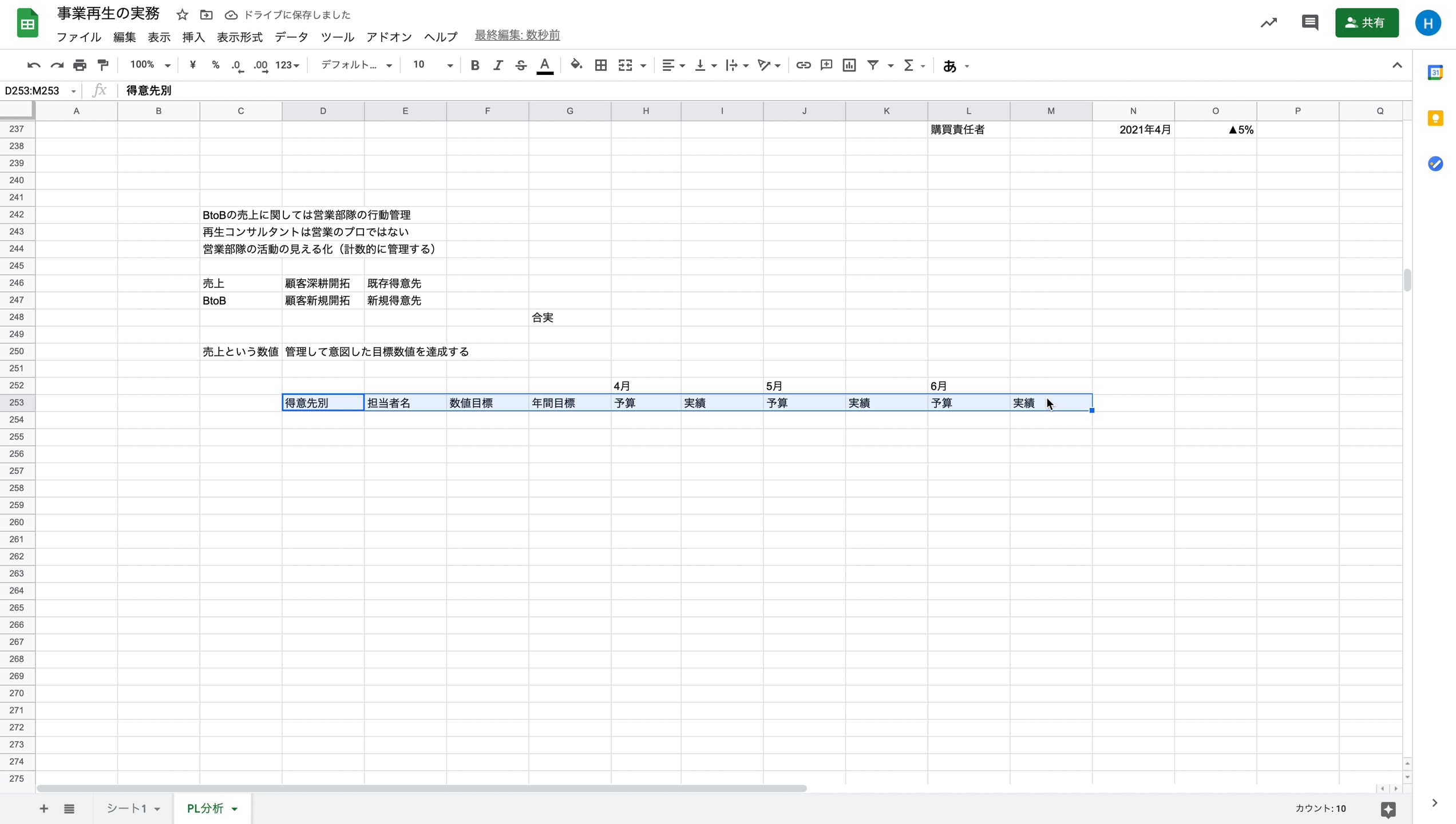1456x824 pixels.
Task: Open Google Calendar side panel
Action: coord(1437,73)
